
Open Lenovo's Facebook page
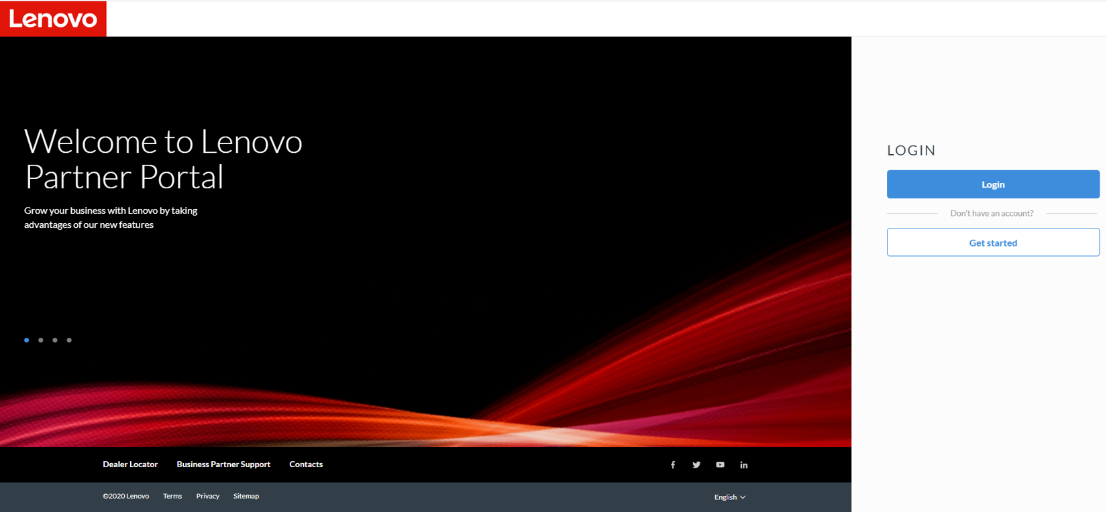click(x=672, y=465)
